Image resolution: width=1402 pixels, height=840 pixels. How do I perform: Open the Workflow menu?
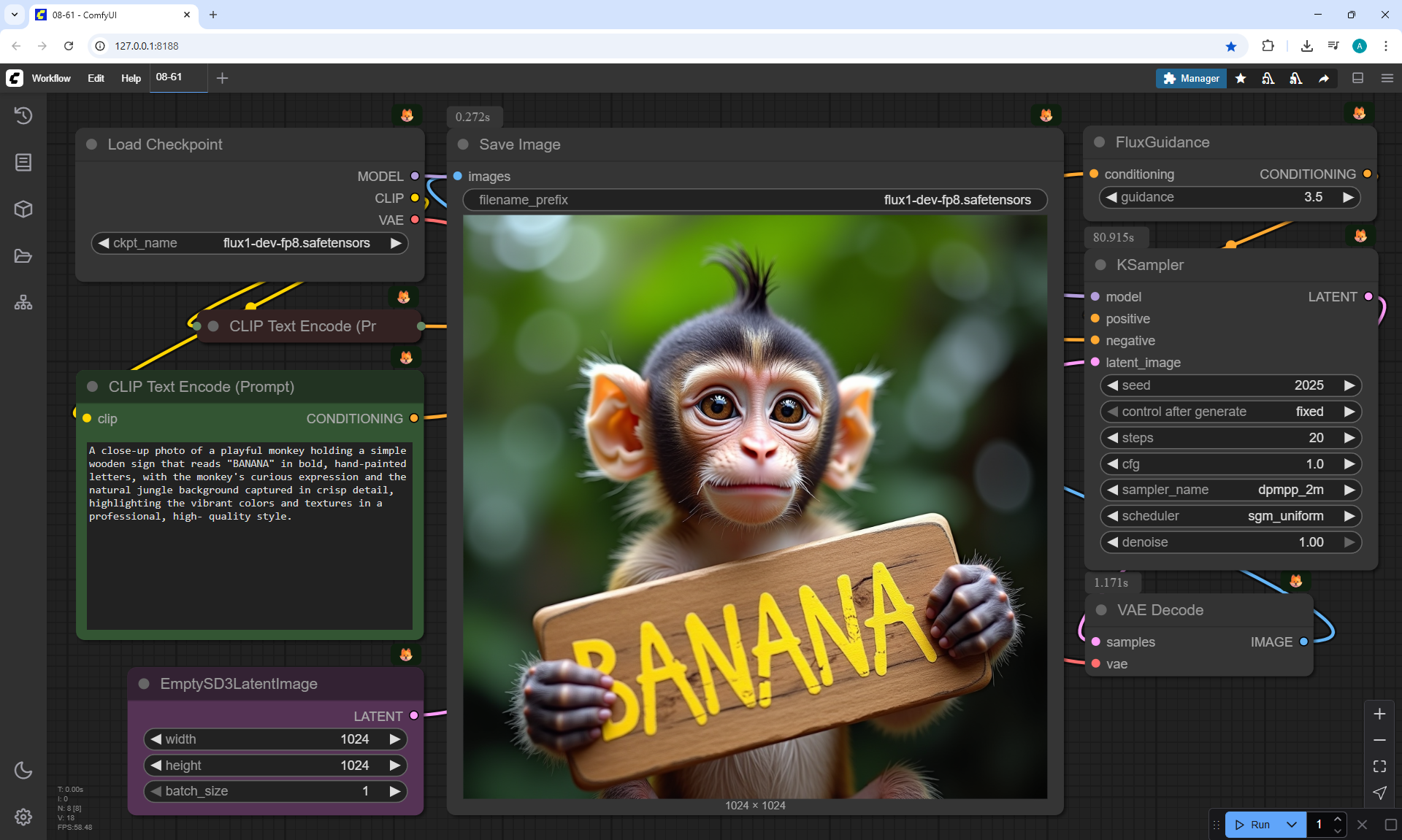[51, 78]
